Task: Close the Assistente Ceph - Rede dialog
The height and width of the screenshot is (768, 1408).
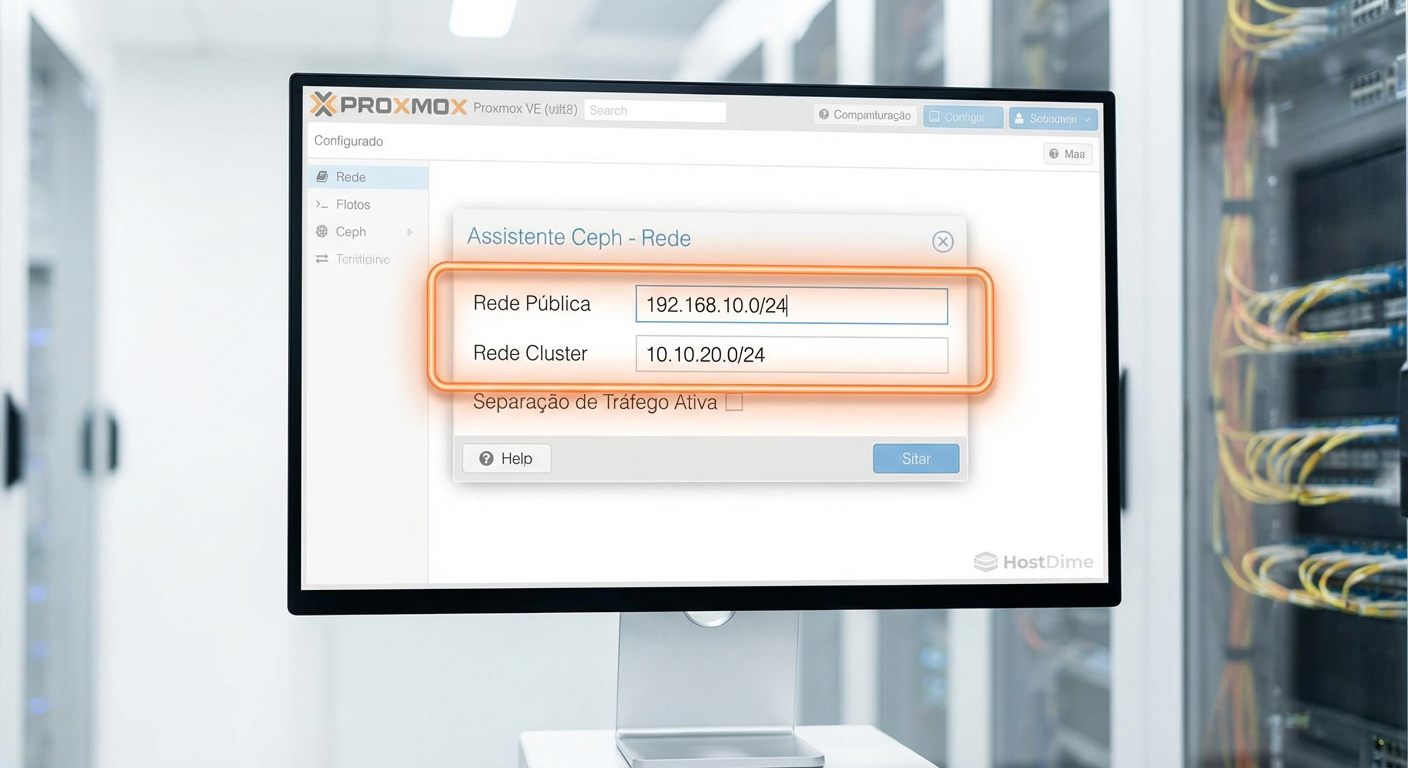Action: 942,241
